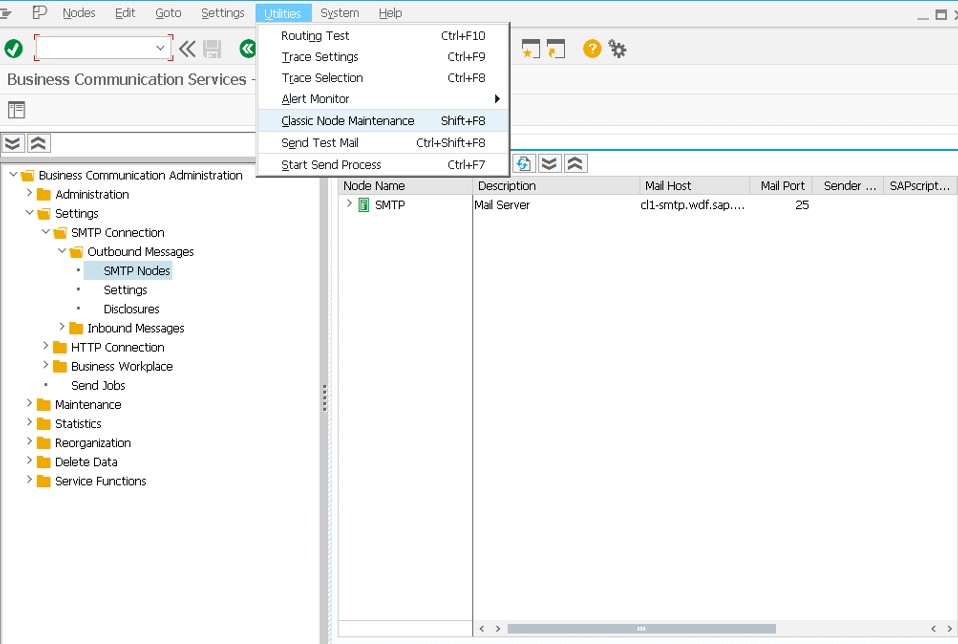Collapse the Settings folder
958x644 pixels.
click(29, 213)
